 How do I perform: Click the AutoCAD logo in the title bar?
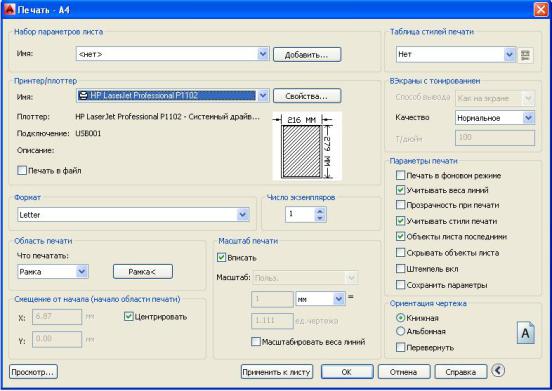[x=10, y=10]
